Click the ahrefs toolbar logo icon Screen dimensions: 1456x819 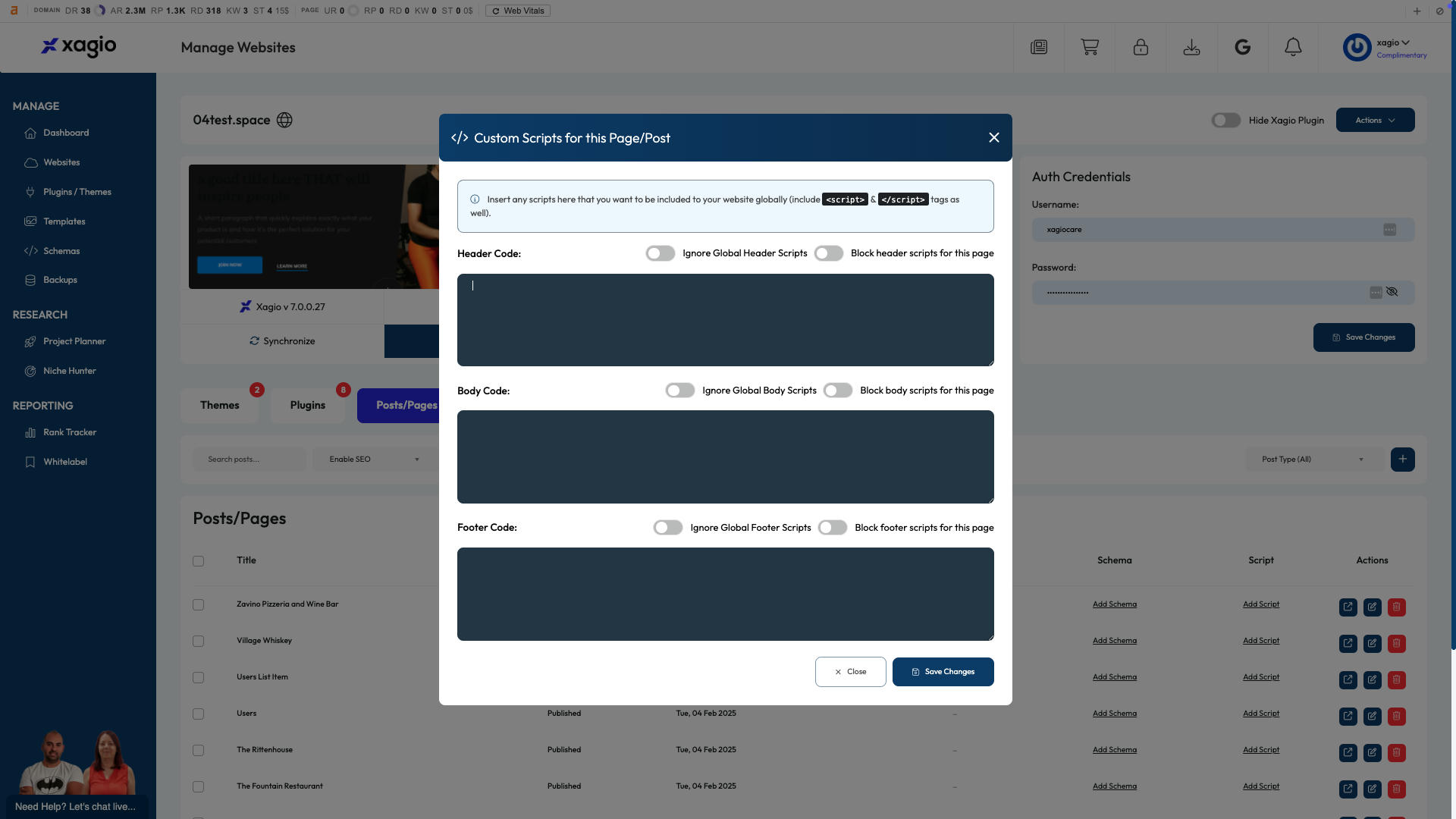(14, 11)
